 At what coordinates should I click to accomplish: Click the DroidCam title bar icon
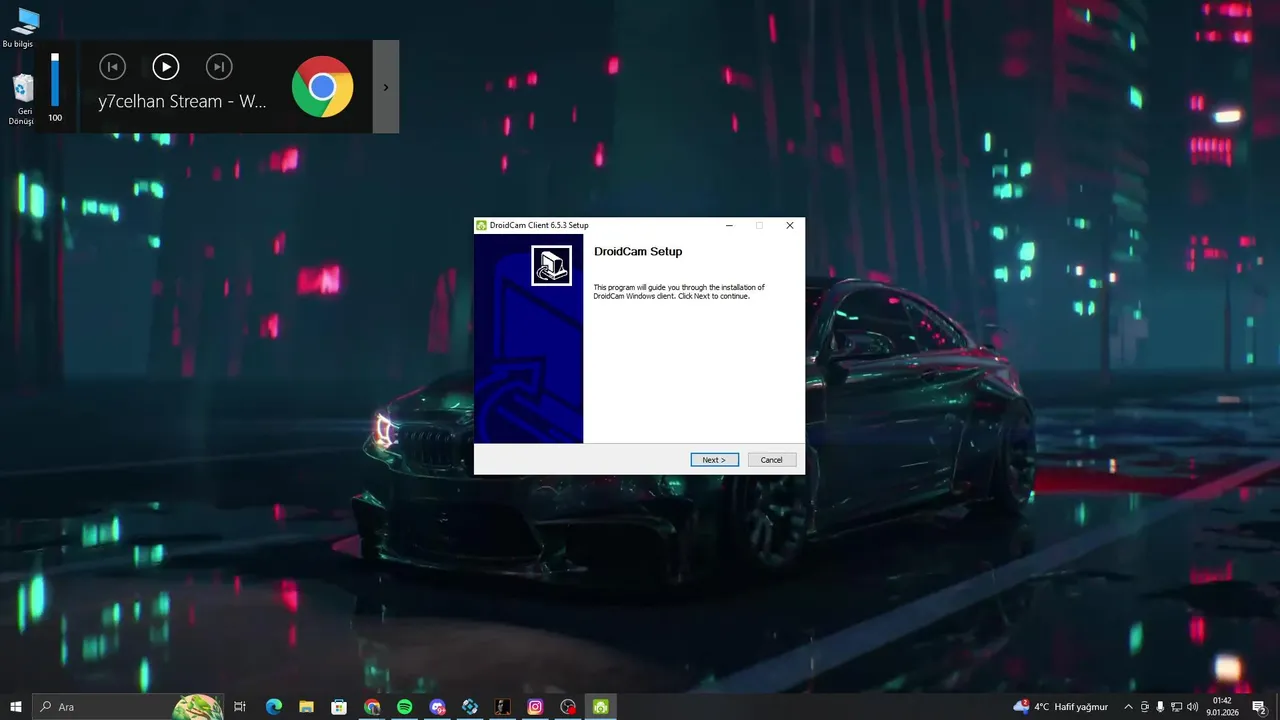tap(481, 225)
